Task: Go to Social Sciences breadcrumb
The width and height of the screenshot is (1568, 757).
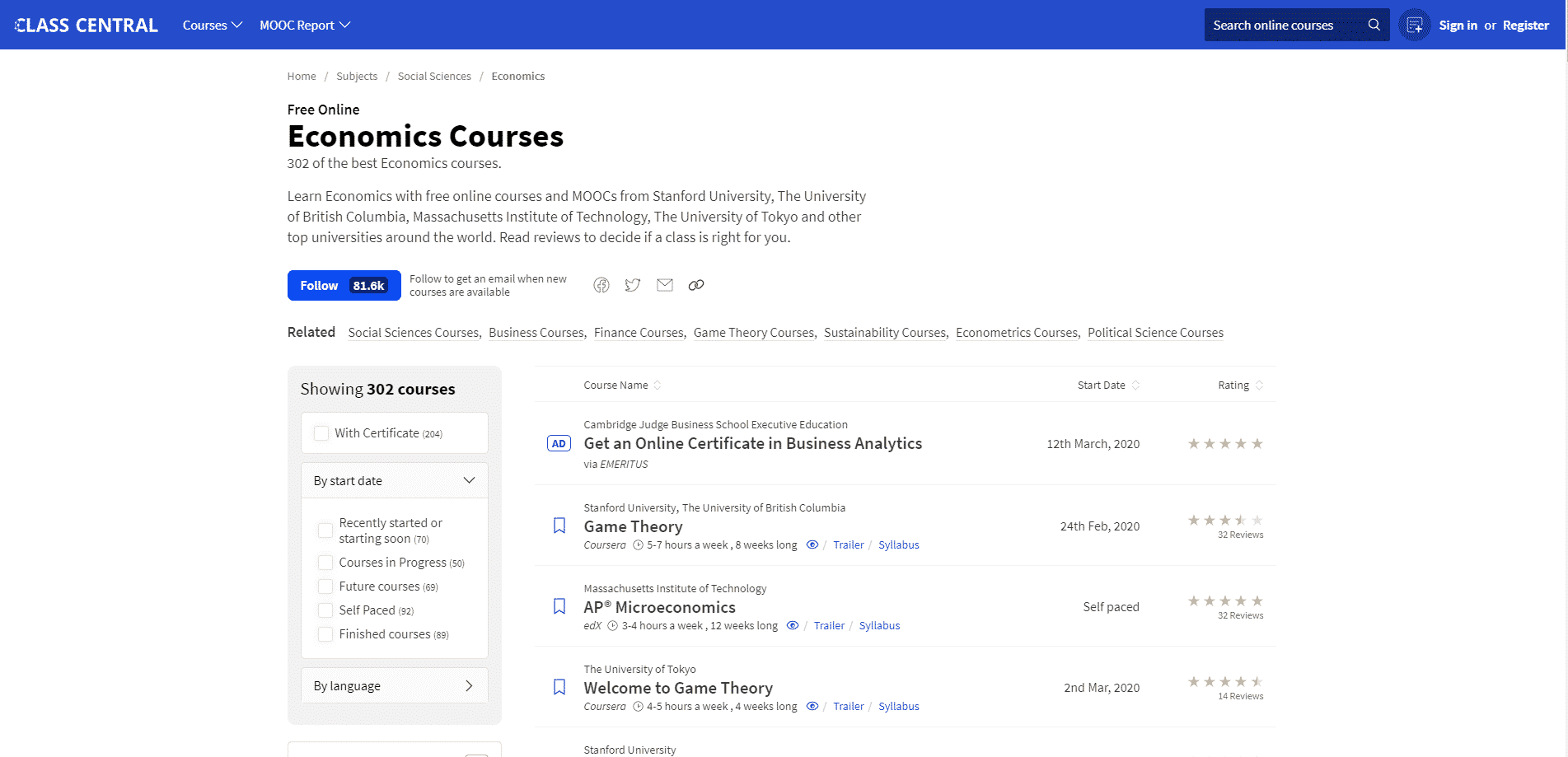Action: coord(434,76)
